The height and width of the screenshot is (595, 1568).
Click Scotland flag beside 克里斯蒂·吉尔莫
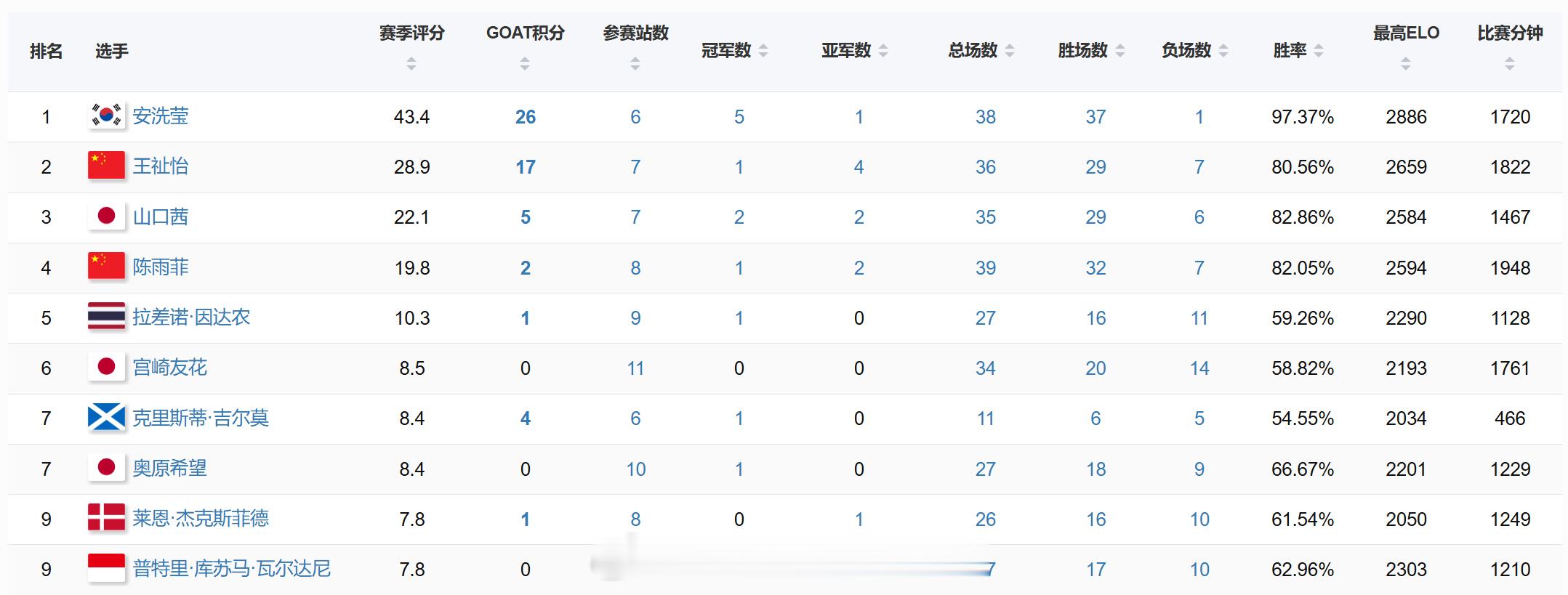(106, 418)
